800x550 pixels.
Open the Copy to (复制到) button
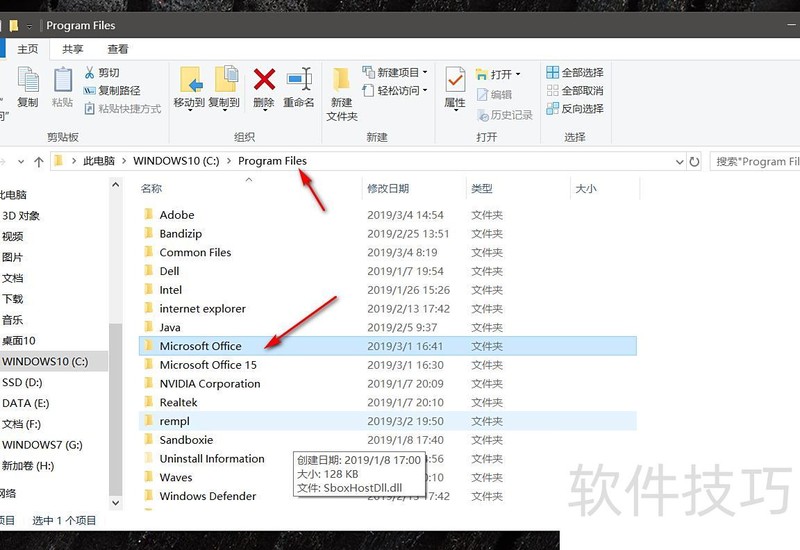[x=224, y=88]
